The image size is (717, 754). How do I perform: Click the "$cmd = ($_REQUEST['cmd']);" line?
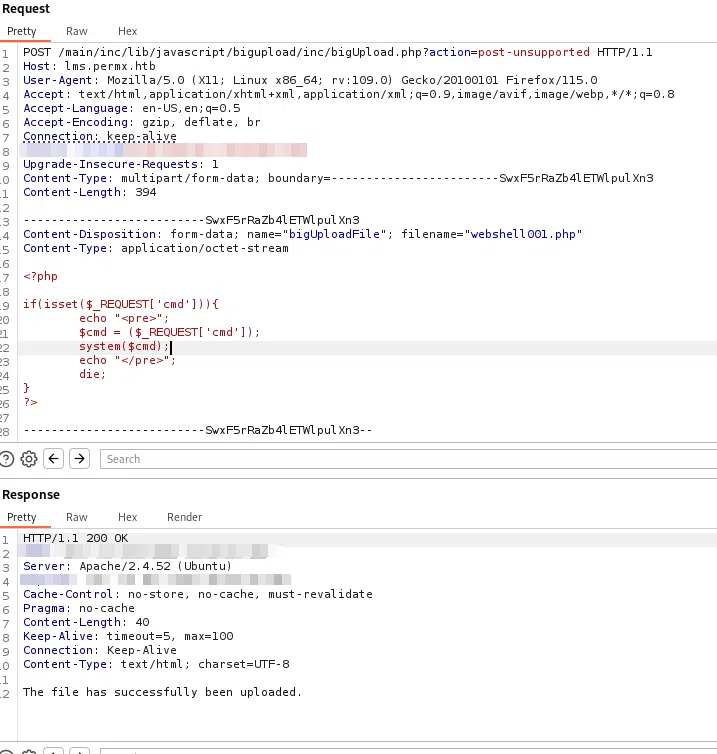(x=169, y=332)
